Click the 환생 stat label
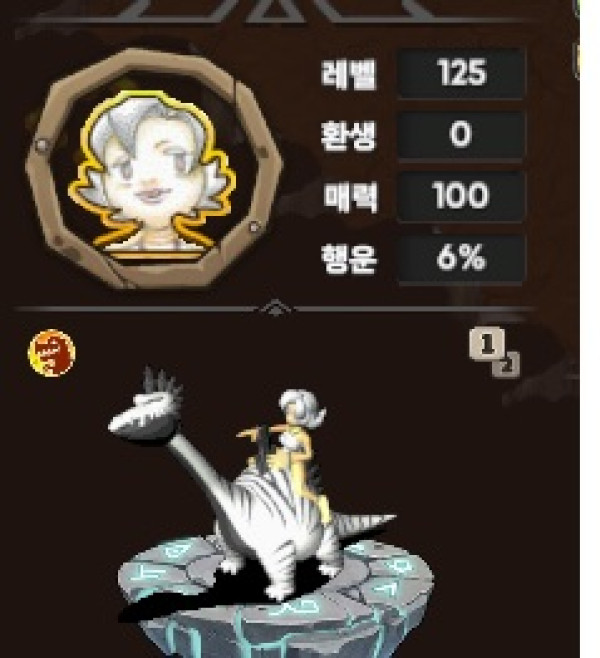Viewport: 600px width, 658px height. tap(348, 136)
